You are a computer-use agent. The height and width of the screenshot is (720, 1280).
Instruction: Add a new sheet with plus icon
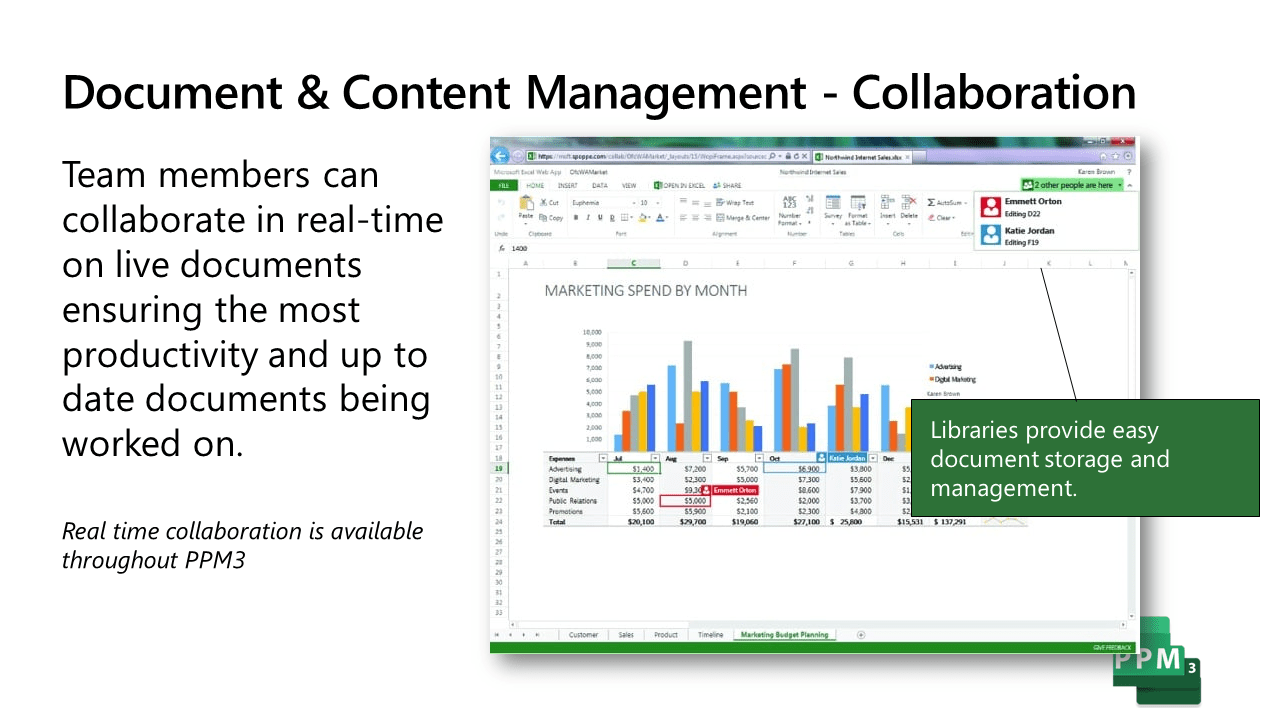pos(861,635)
